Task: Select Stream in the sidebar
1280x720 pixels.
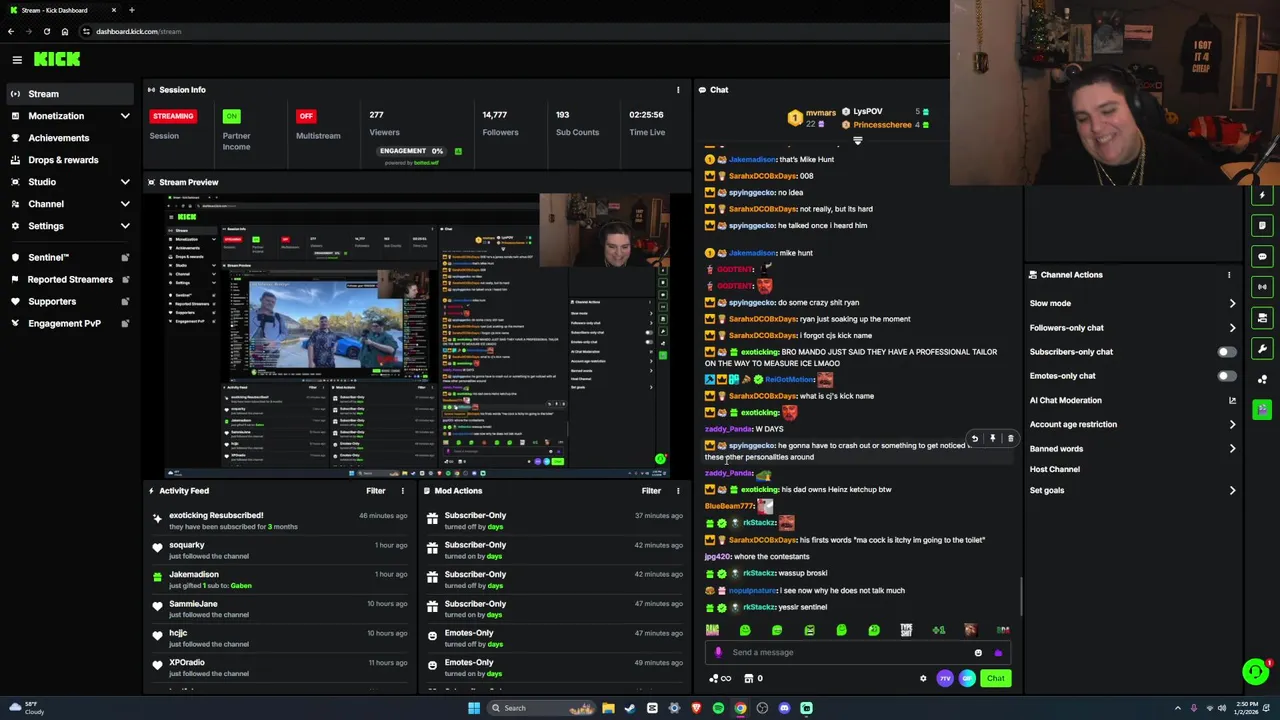Action: (68, 94)
